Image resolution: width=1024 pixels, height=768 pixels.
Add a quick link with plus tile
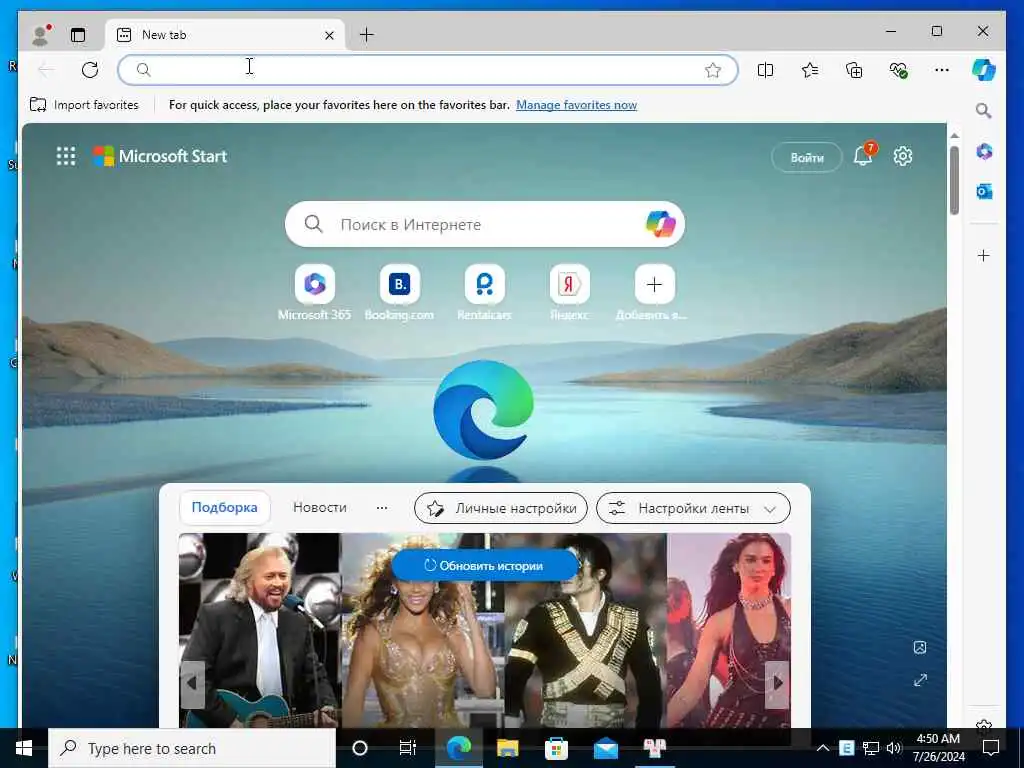click(x=654, y=285)
